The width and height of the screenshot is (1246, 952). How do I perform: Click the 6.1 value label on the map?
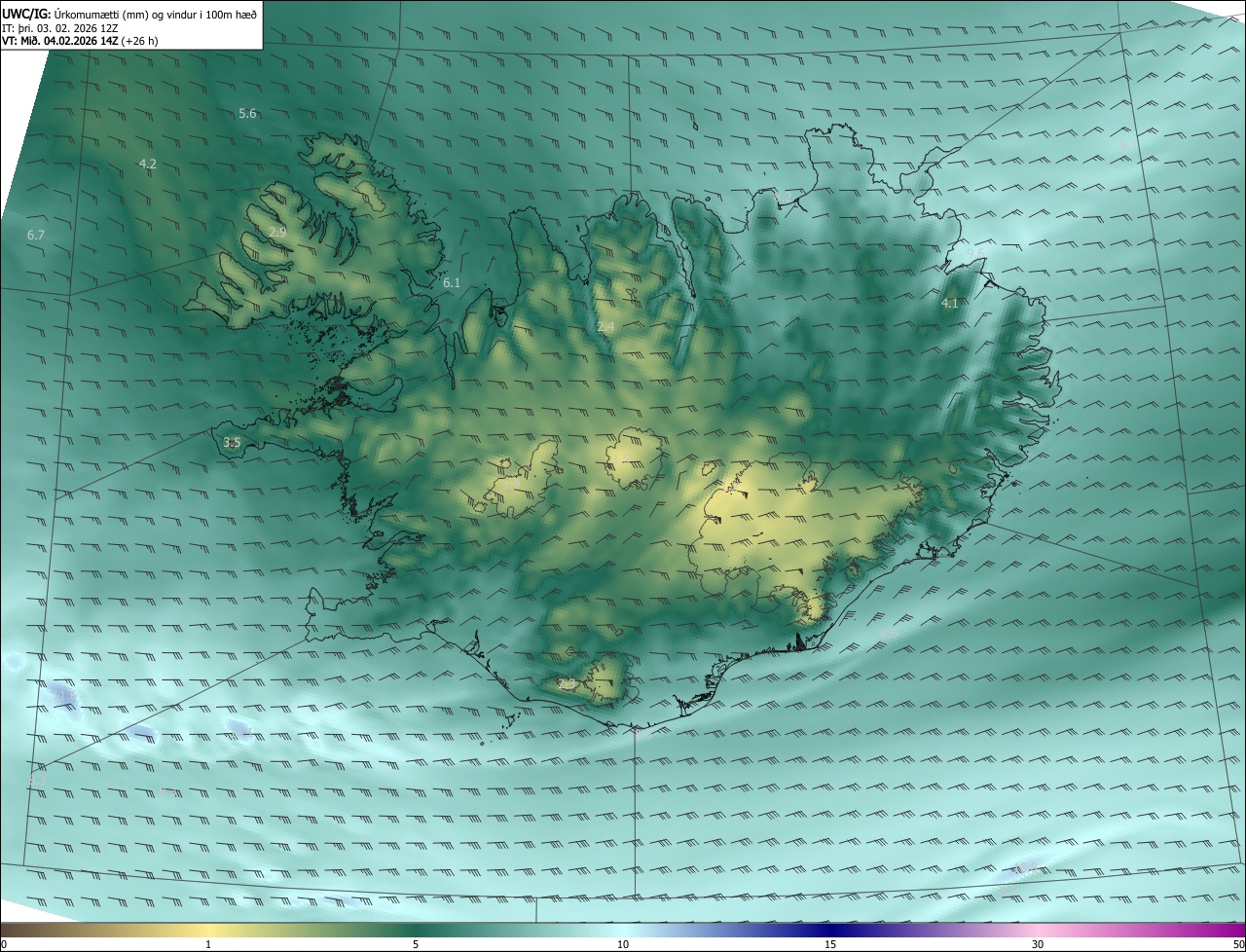point(451,283)
